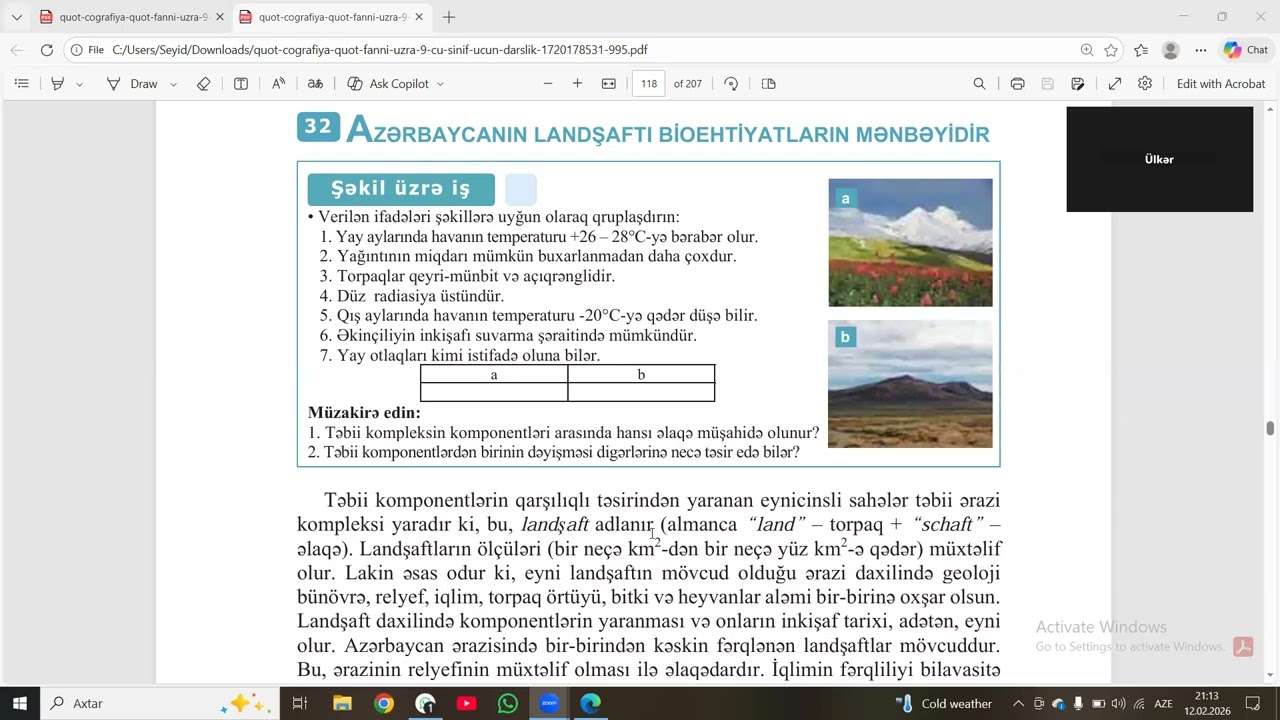Open Copilot Chat sidebar

pos(1246,50)
